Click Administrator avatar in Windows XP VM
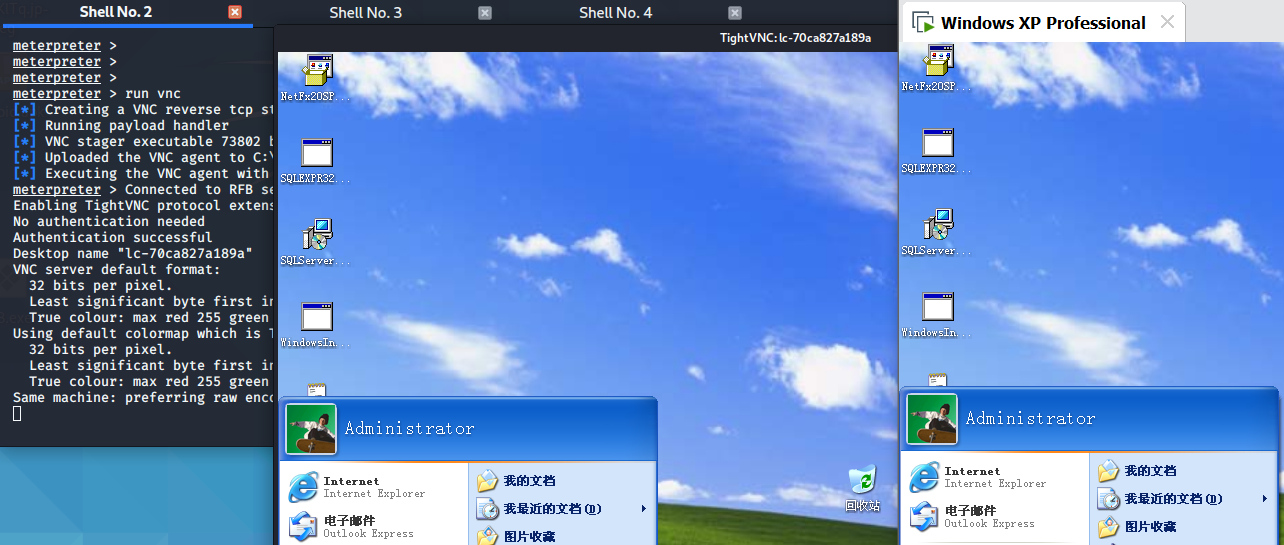Viewport: 1284px width, 545px height. pos(932,419)
